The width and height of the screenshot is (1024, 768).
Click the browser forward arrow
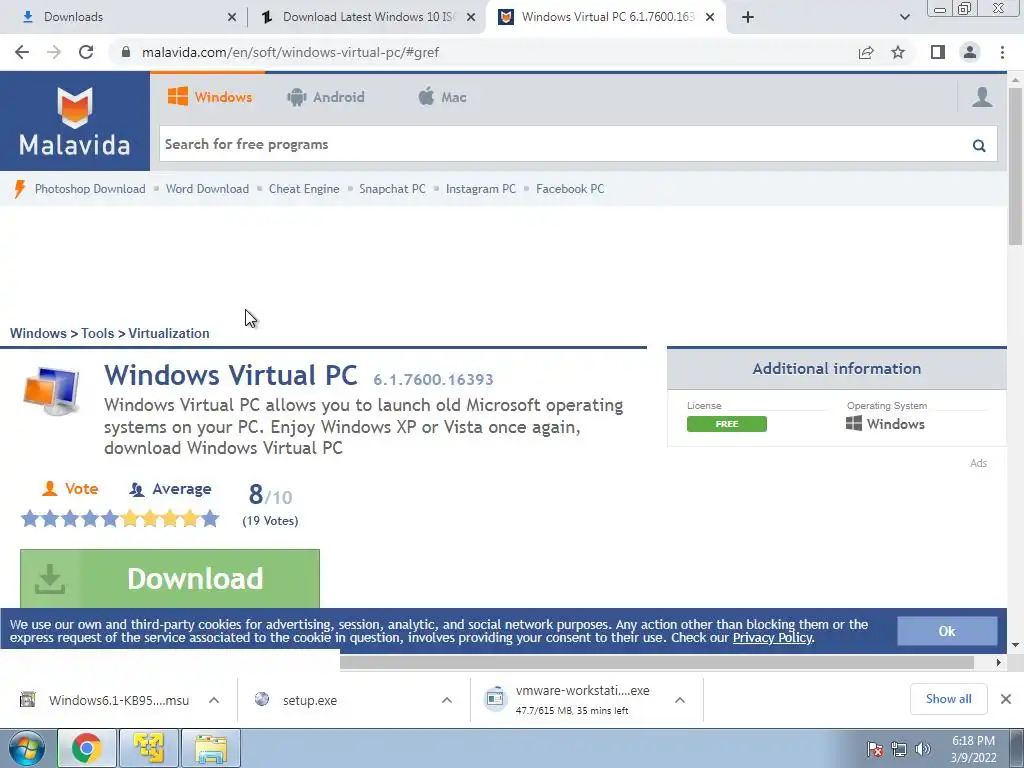point(54,52)
